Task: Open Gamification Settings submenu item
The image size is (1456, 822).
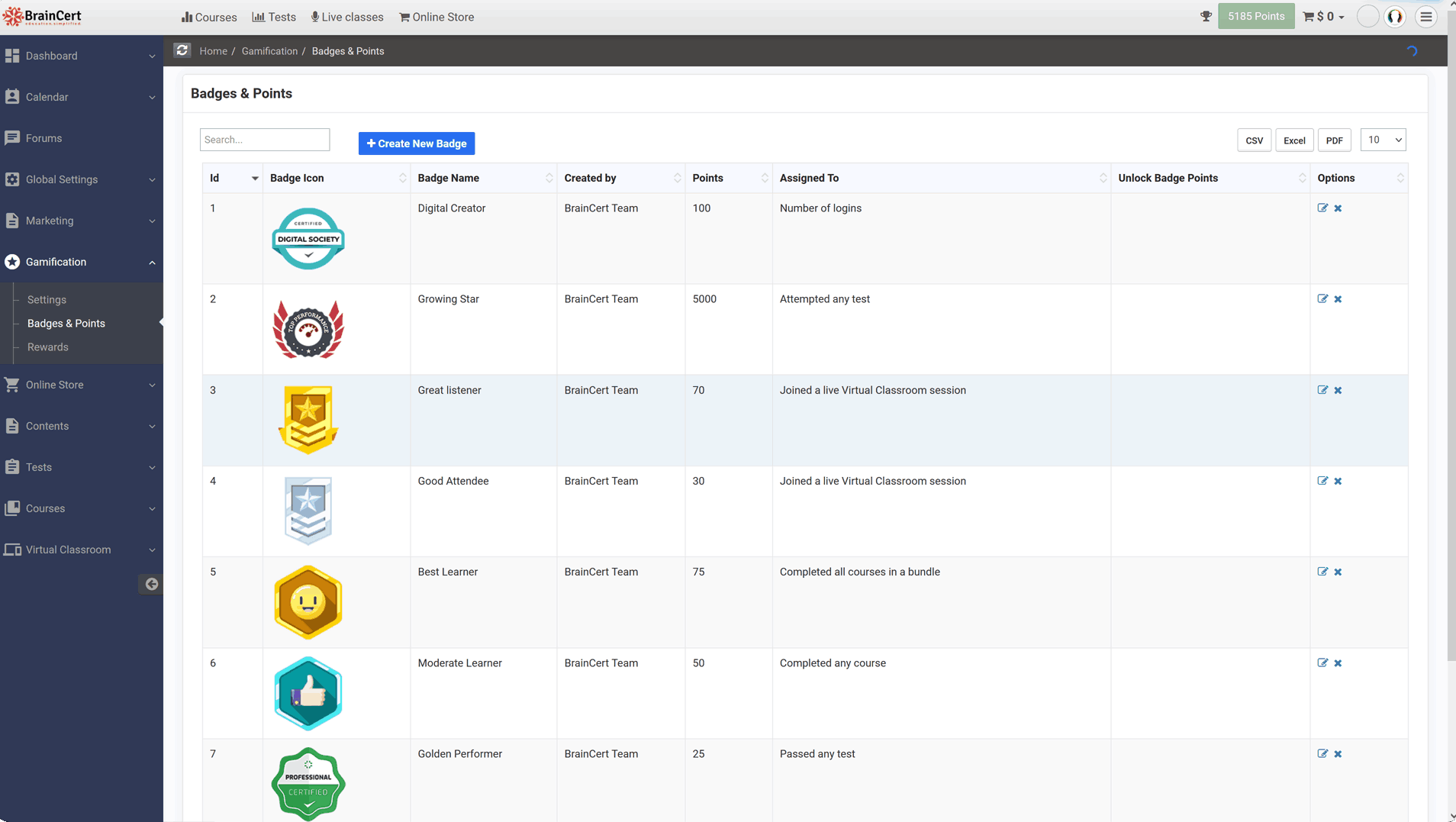Action: tap(47, 300)
